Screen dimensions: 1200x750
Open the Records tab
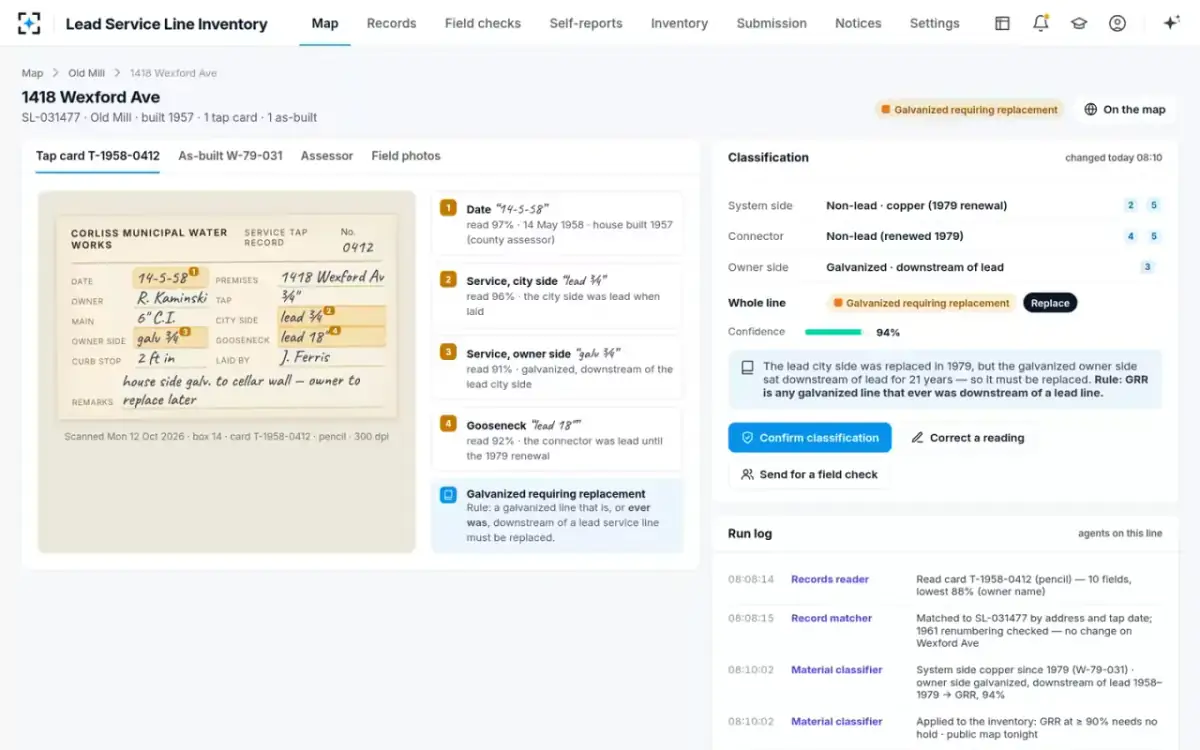[391, 23]
